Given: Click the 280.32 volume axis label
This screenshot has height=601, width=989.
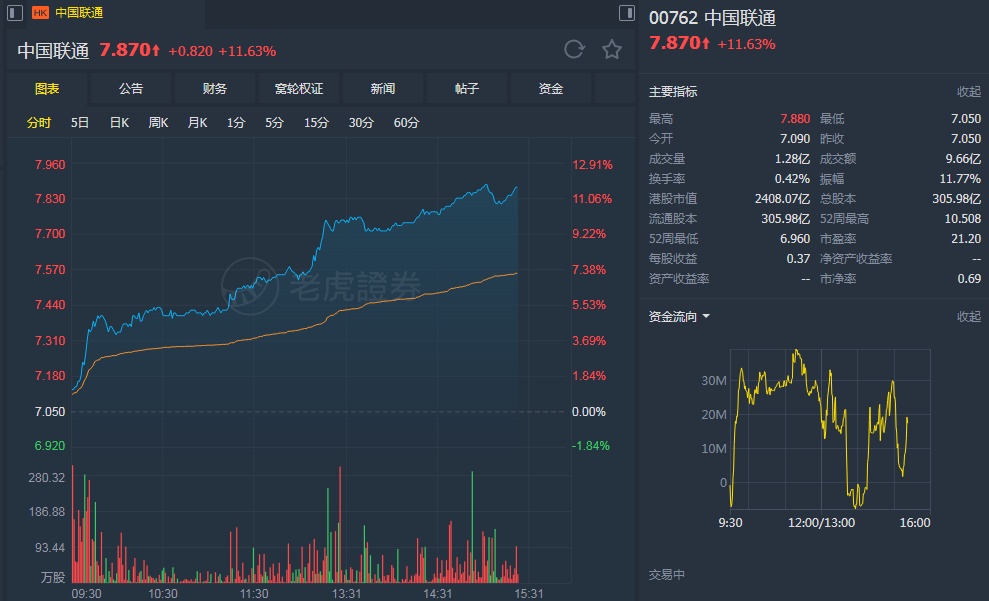Looking at the screenshot, I should (47, 478).
